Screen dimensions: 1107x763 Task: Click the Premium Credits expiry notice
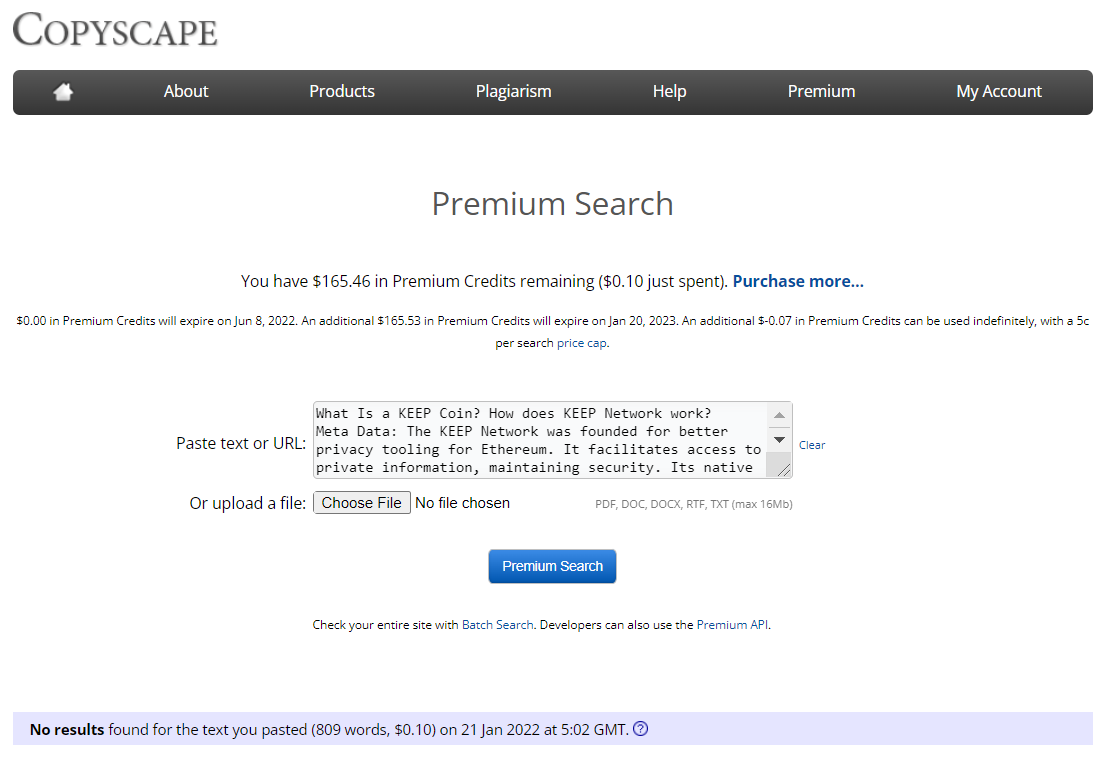point(552,332)
